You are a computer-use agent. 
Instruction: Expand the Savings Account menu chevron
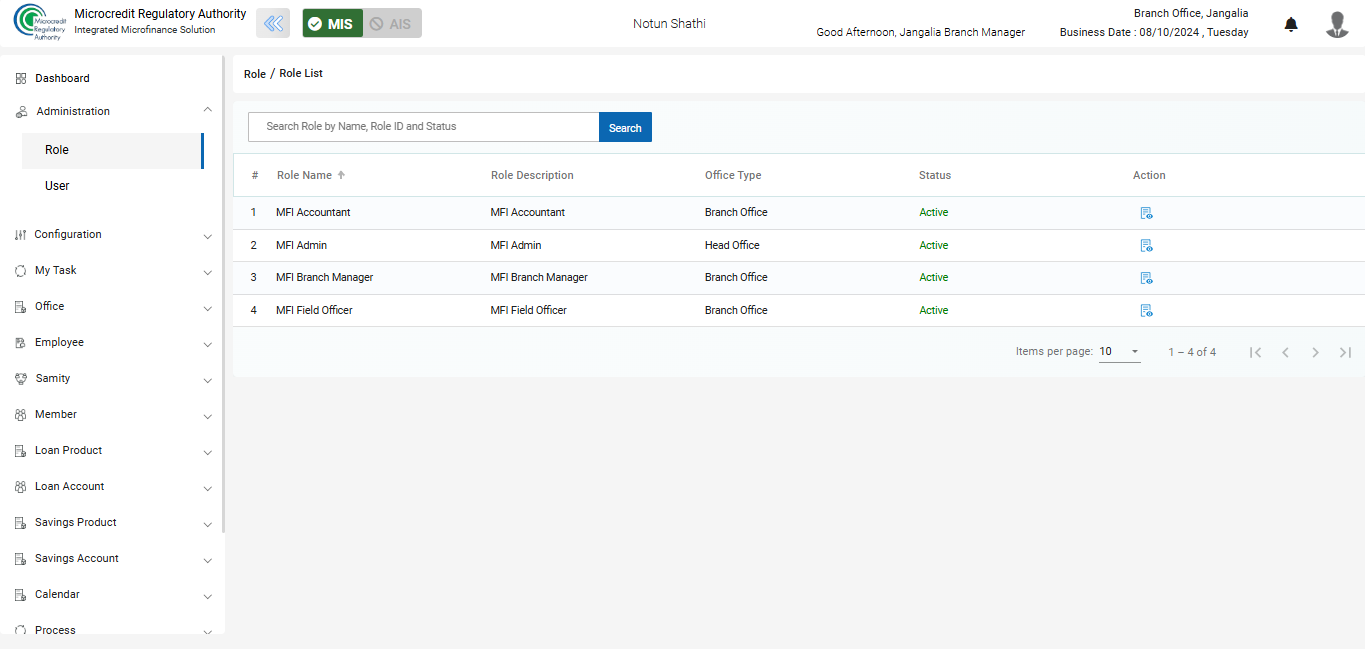[207, 561]
